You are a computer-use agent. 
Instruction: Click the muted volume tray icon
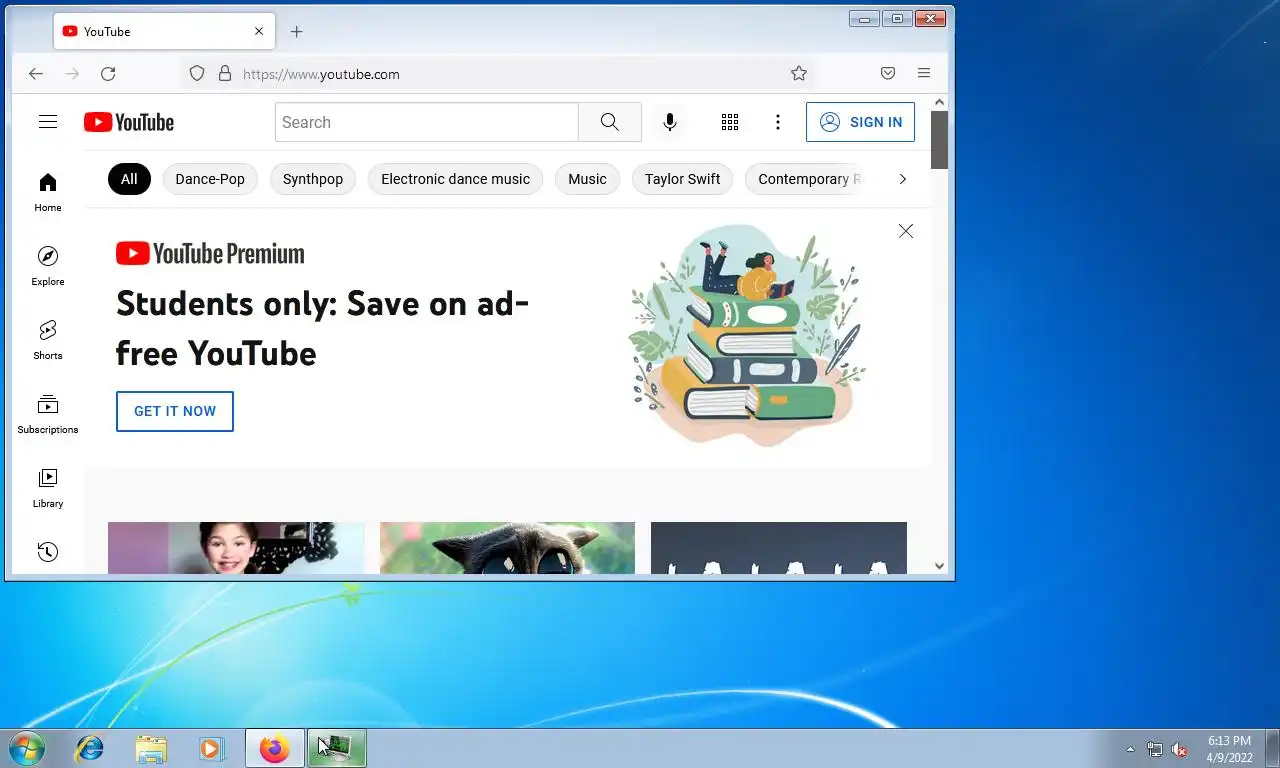pyautogui.click(x=1180, y=749)
